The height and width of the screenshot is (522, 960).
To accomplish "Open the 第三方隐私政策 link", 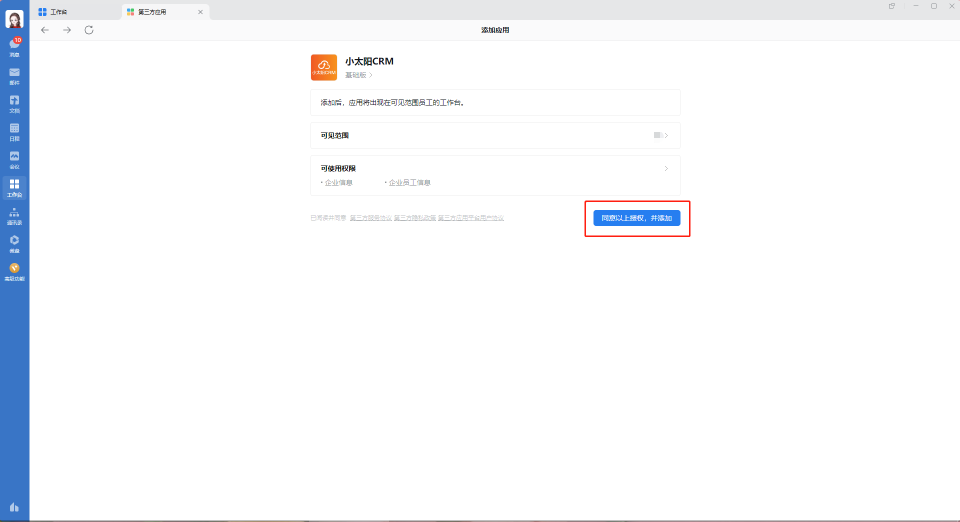I will (x=414, y=217).
